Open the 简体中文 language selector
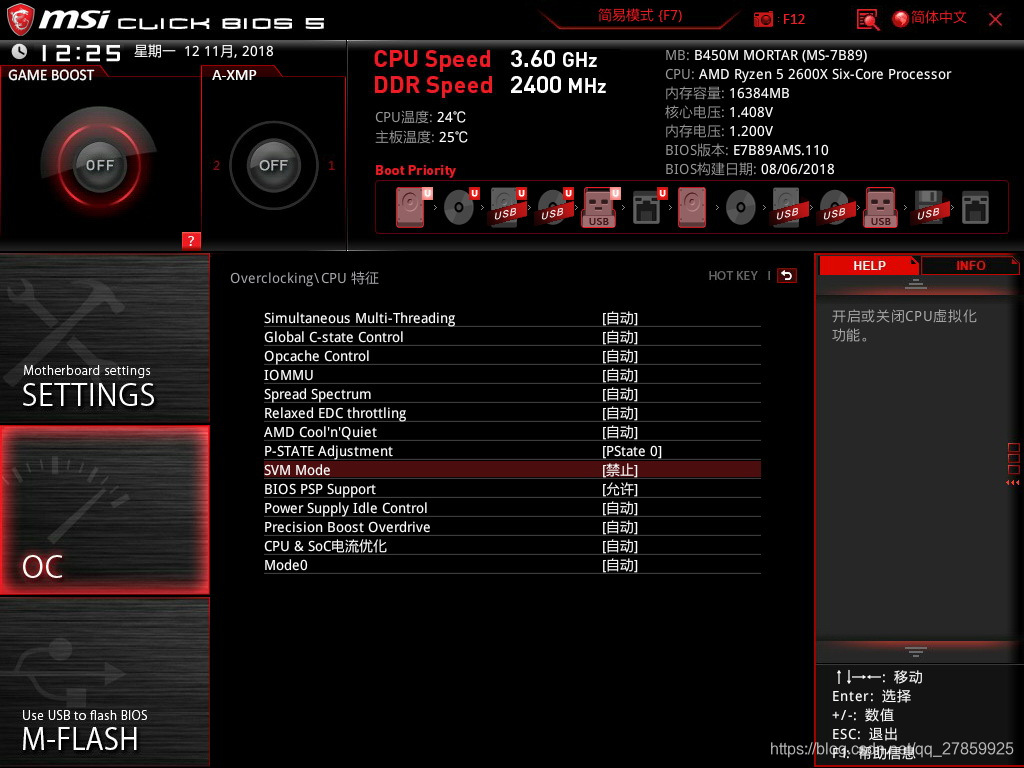The height and width of the screenshot is (768, 1024). click(x=938, y=18)
